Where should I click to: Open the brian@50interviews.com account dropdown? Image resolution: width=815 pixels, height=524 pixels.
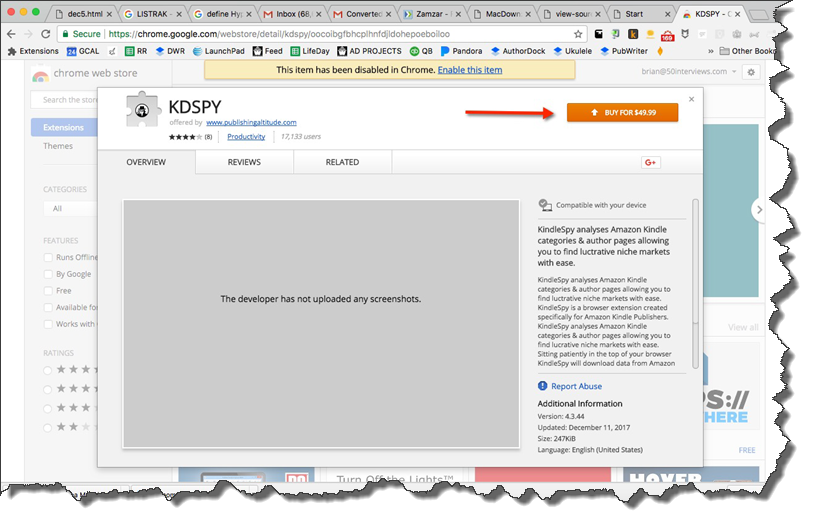(x=689, y=72)
